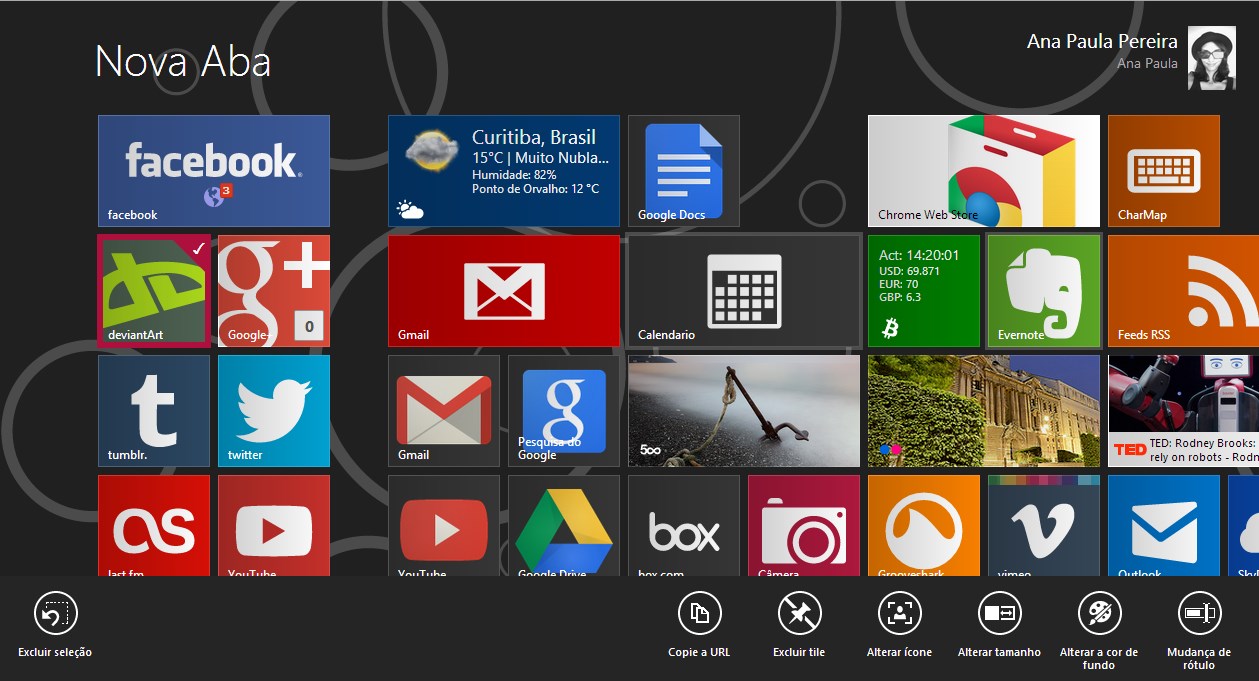Open the Gmail tile
The image size is (1259, 681).
point(503,290)
